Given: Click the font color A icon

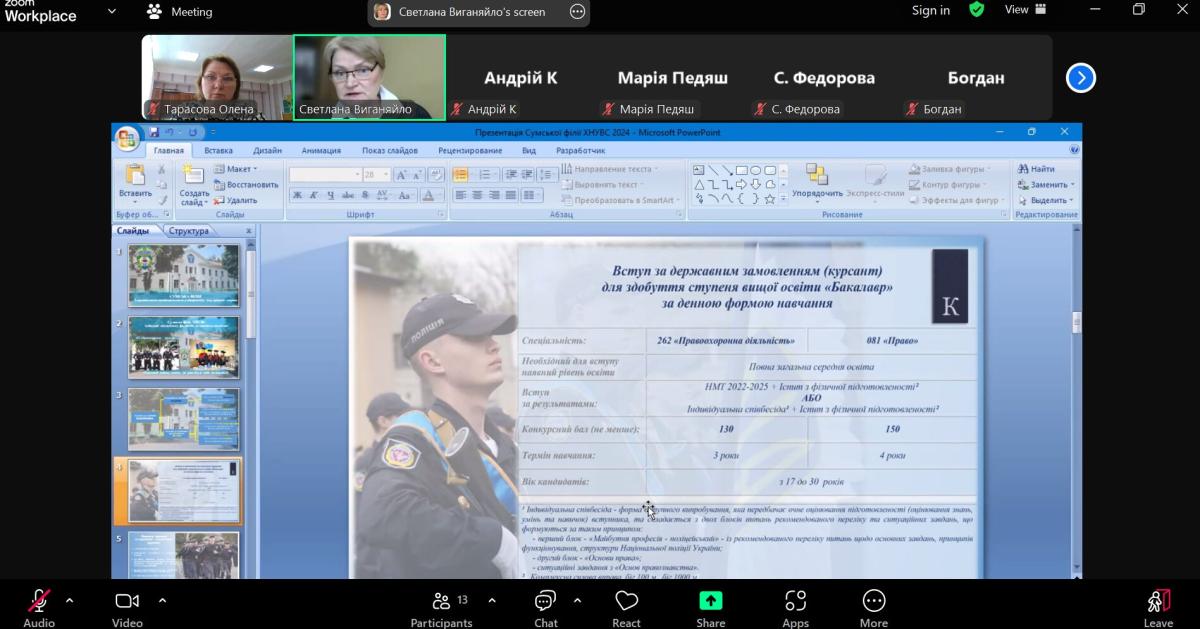Looking at the screenshot, I should pyautogui.click(x=430, y=195).
